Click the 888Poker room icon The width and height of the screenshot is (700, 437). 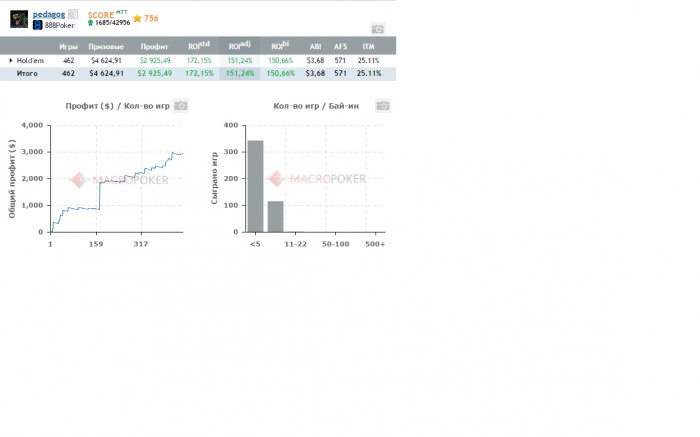tap(38, 25)
